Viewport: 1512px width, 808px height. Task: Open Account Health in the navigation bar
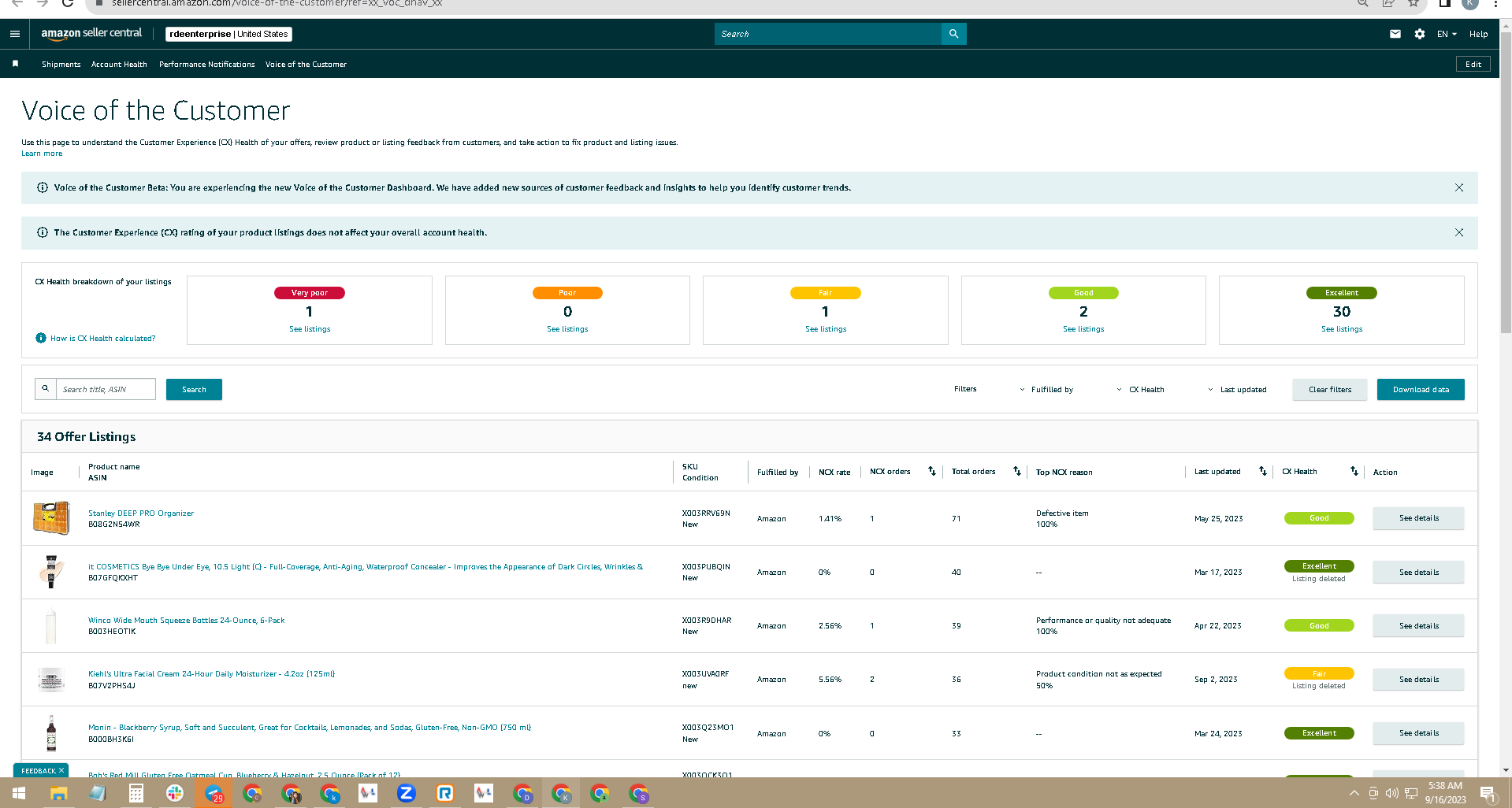pyautogui.click(x=119, y=64)
